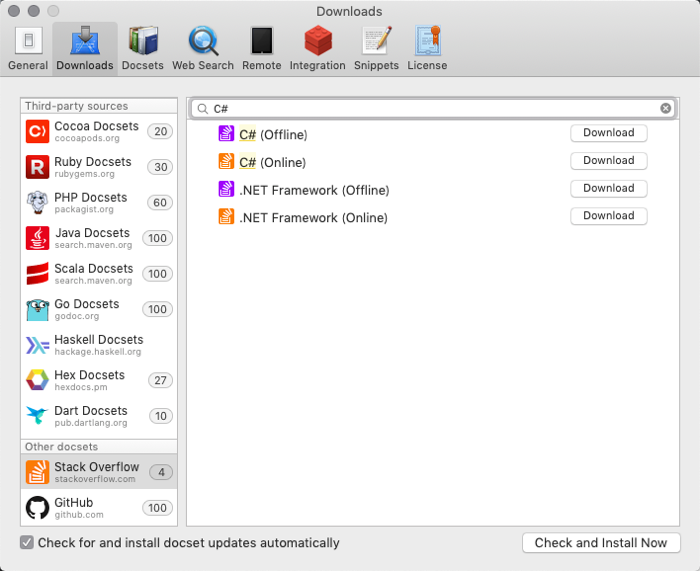Open Web Search magnifier globe icon

[x=203, y=41]
